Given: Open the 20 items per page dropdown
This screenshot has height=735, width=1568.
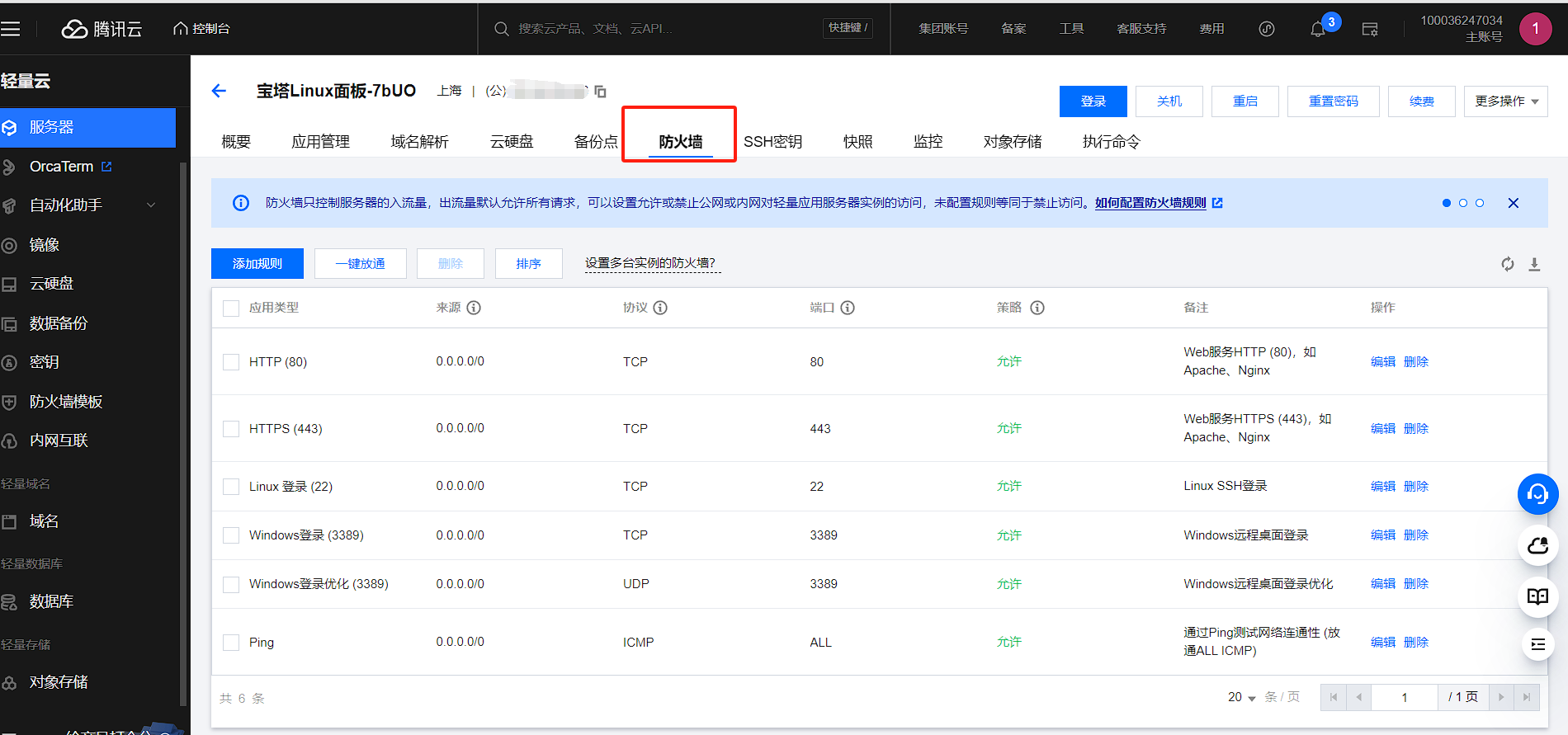Looking at the screenshot, I should pyautogui.click(x=1242, y=697).
